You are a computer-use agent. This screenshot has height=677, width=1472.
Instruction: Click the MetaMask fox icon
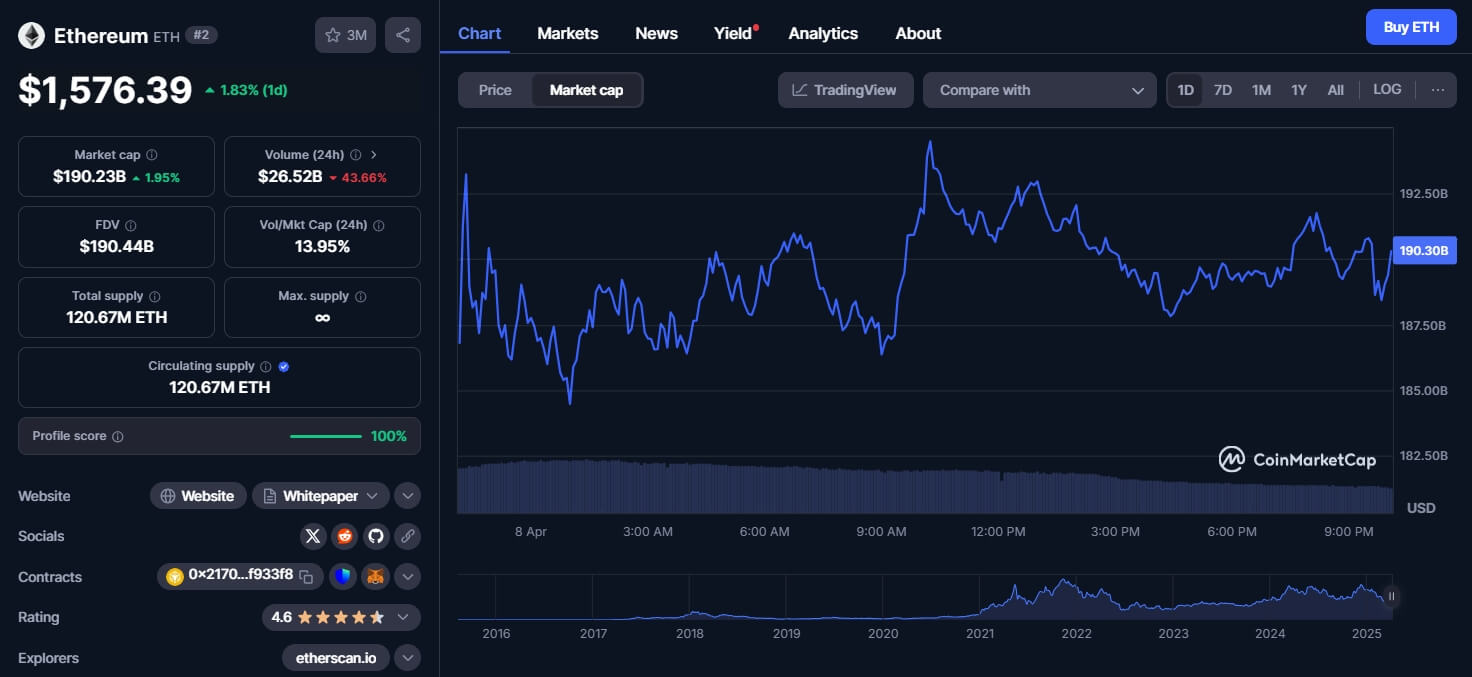[x=374, y=576]
